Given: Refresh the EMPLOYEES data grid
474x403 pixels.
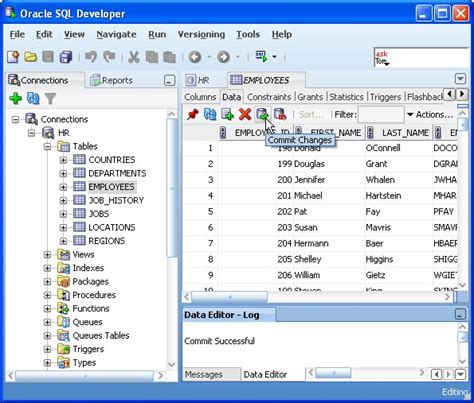Looking at the screenshot, I should coord(210,114).
